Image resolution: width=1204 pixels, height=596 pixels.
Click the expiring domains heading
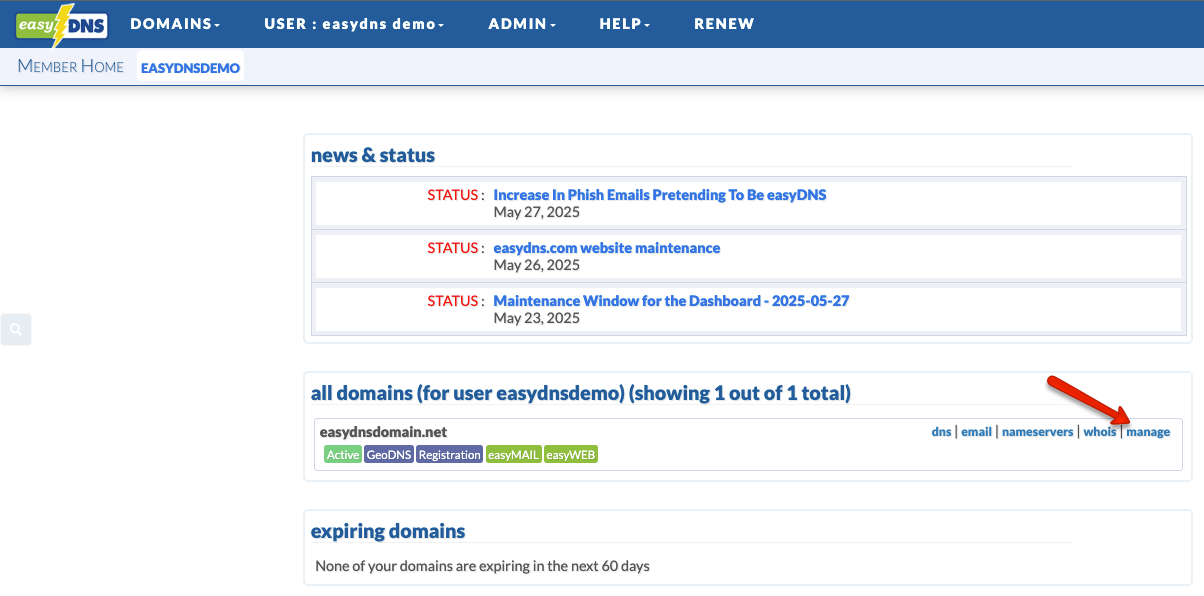point(388,531)
